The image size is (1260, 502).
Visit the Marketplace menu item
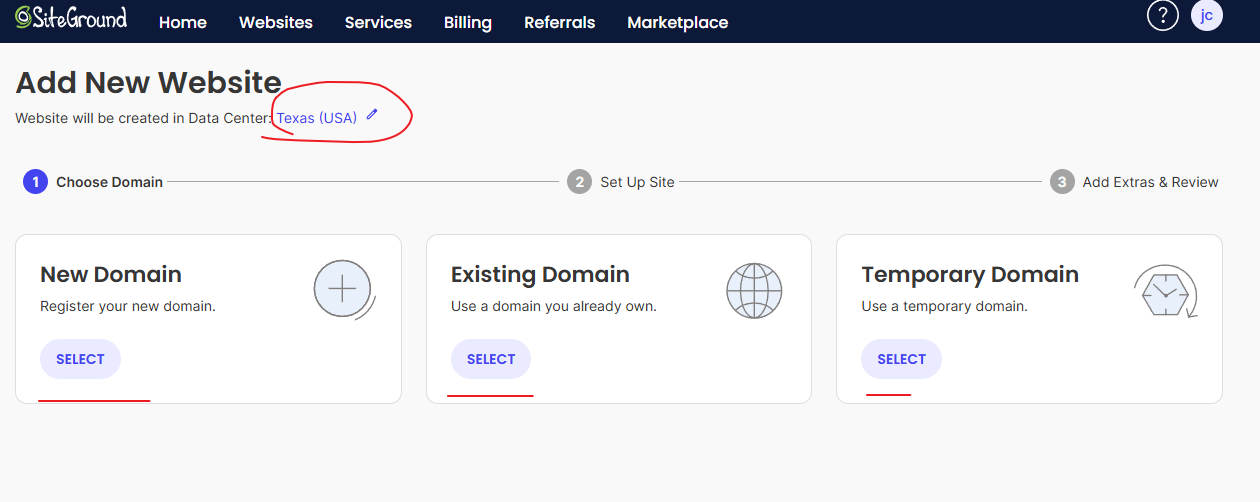(x=677, y=22)
